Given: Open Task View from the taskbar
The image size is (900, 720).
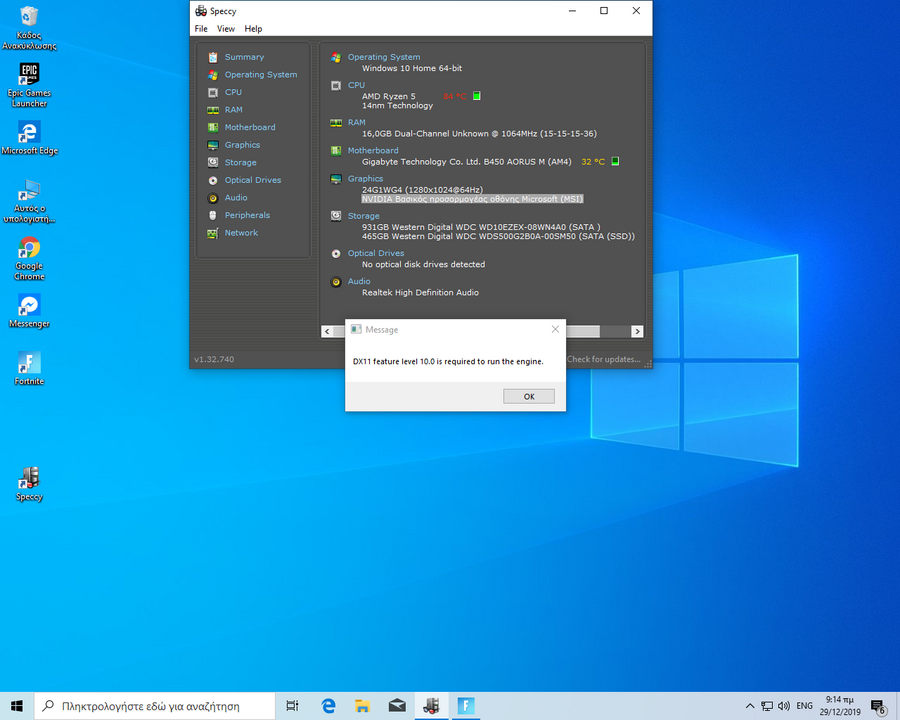Looking at the screenshot, I should point(292,706).
